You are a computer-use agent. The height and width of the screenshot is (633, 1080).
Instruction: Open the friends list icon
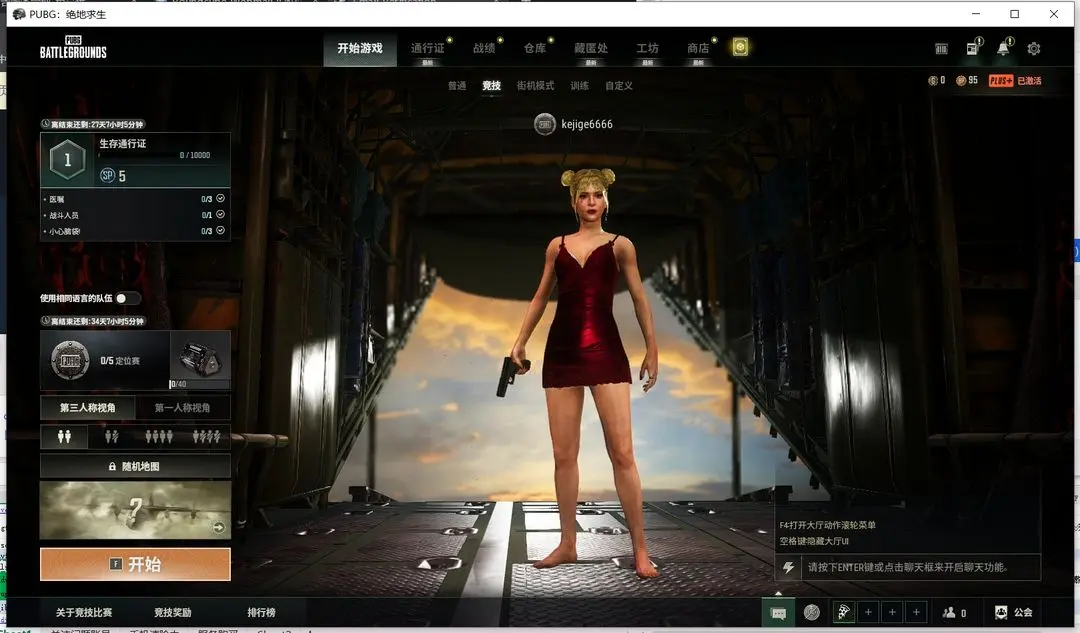point(950,612)
